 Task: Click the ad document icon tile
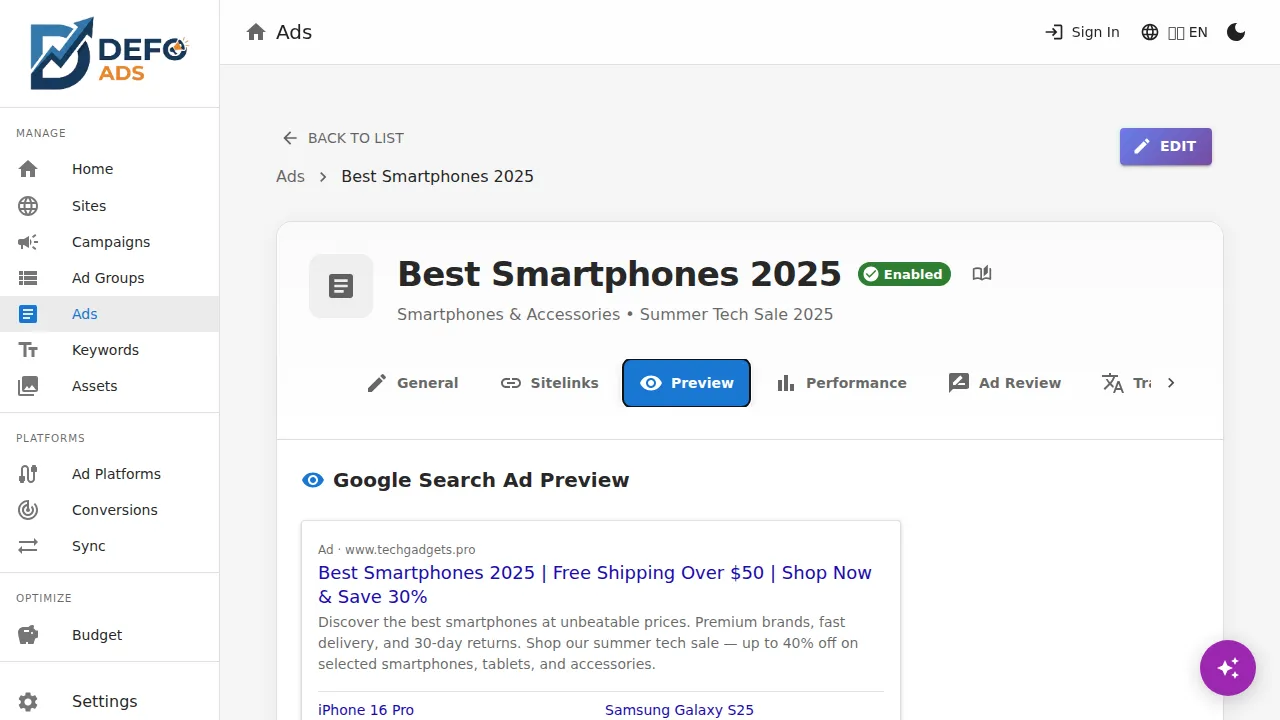coord(341,286)
